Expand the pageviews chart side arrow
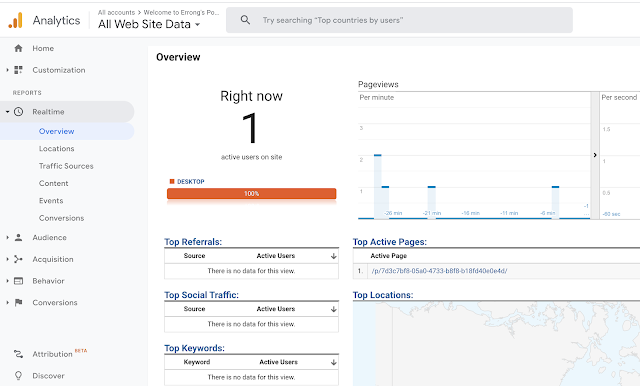 595,155
